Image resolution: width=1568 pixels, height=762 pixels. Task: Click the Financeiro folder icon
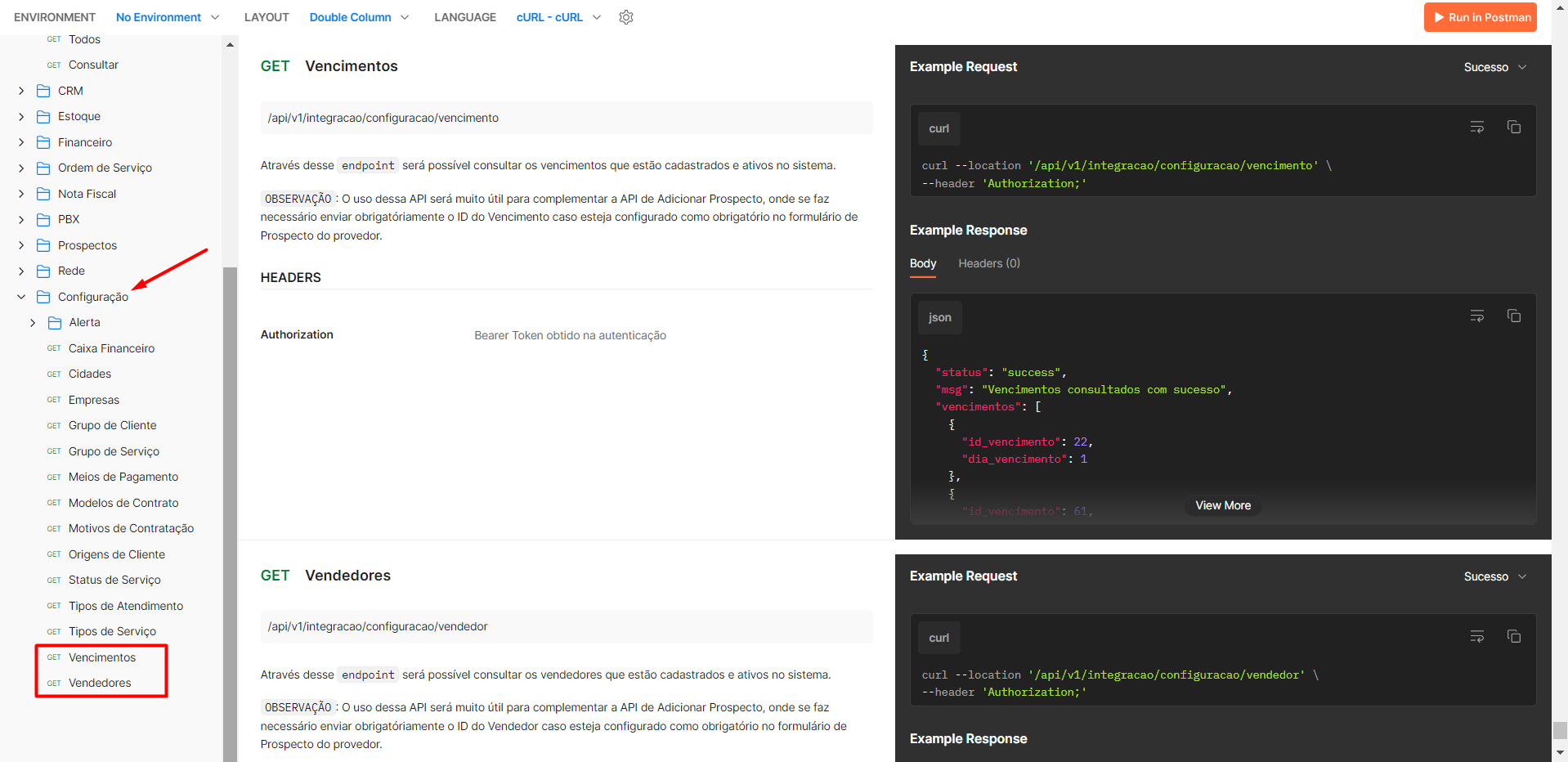click(x=43, y=142)
